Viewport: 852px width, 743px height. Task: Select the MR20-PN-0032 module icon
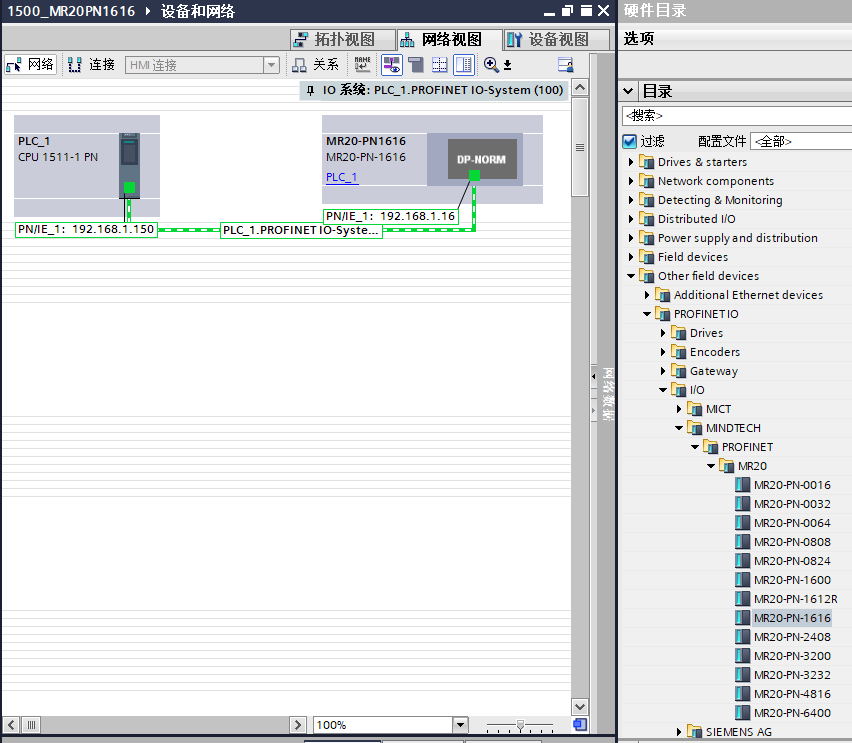pyautogui.click(x=742, y=504)
